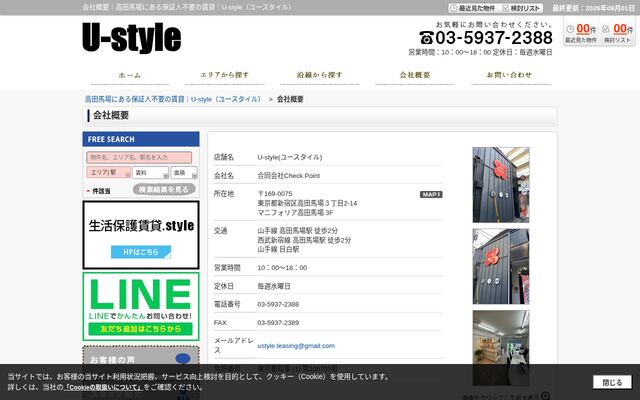This screenshot has height=400, width=640.
Task: Open 会社概要 menu item
Action: tap(415, 75)
